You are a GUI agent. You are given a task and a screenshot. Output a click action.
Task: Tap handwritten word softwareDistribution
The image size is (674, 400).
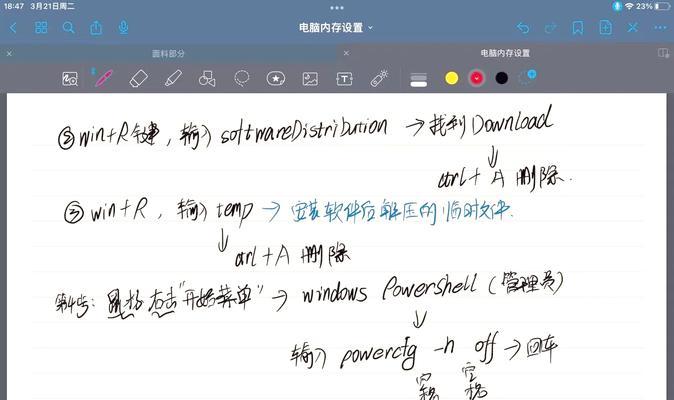tap(304, 131)
